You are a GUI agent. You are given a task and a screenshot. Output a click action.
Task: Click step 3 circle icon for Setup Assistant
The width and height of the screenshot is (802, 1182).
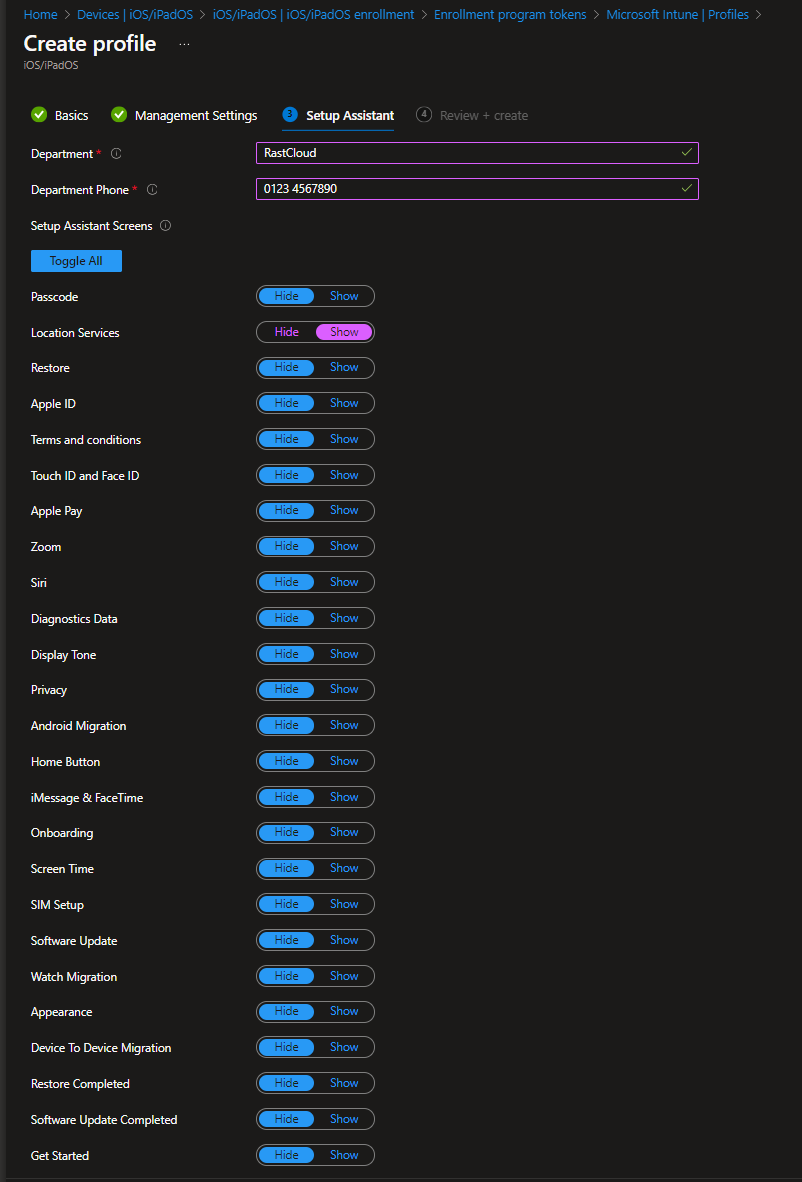click(290, 115)
